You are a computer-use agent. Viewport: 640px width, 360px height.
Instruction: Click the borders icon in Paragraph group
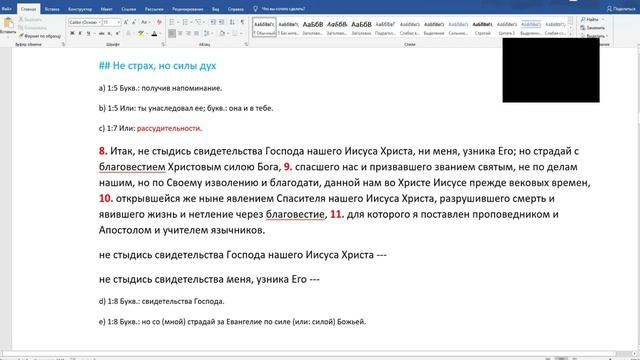[235, 33]
